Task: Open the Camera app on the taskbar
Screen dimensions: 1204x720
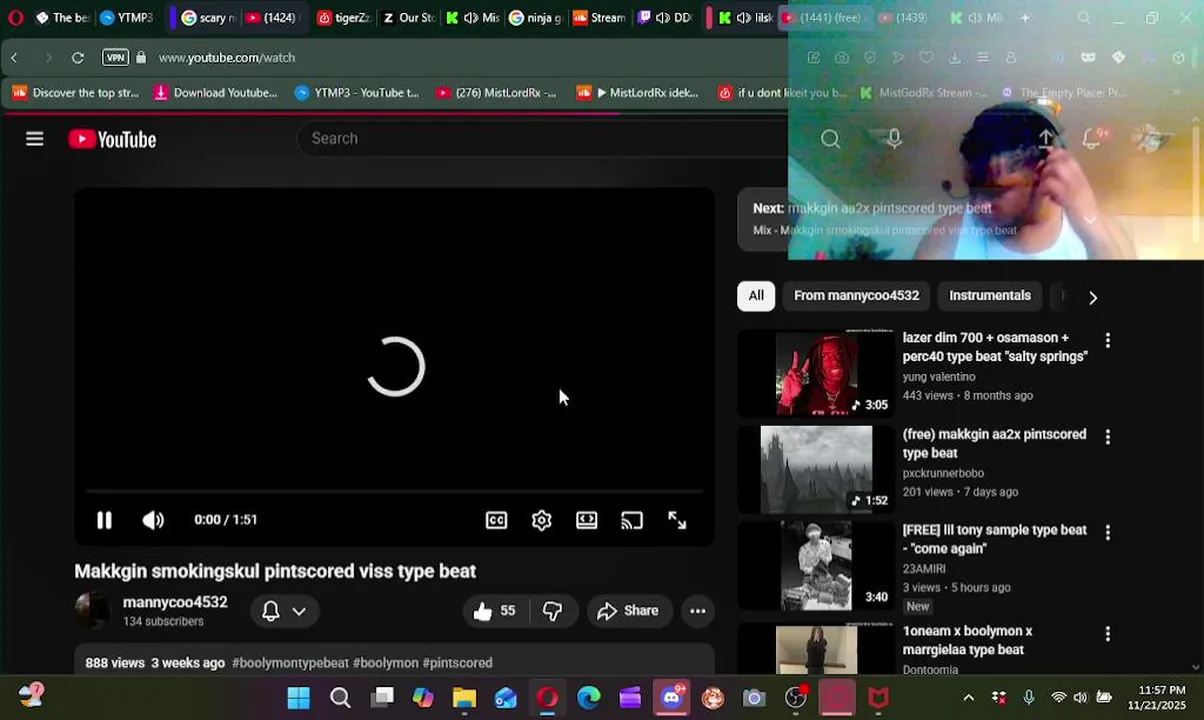Action: click(754, 698)
